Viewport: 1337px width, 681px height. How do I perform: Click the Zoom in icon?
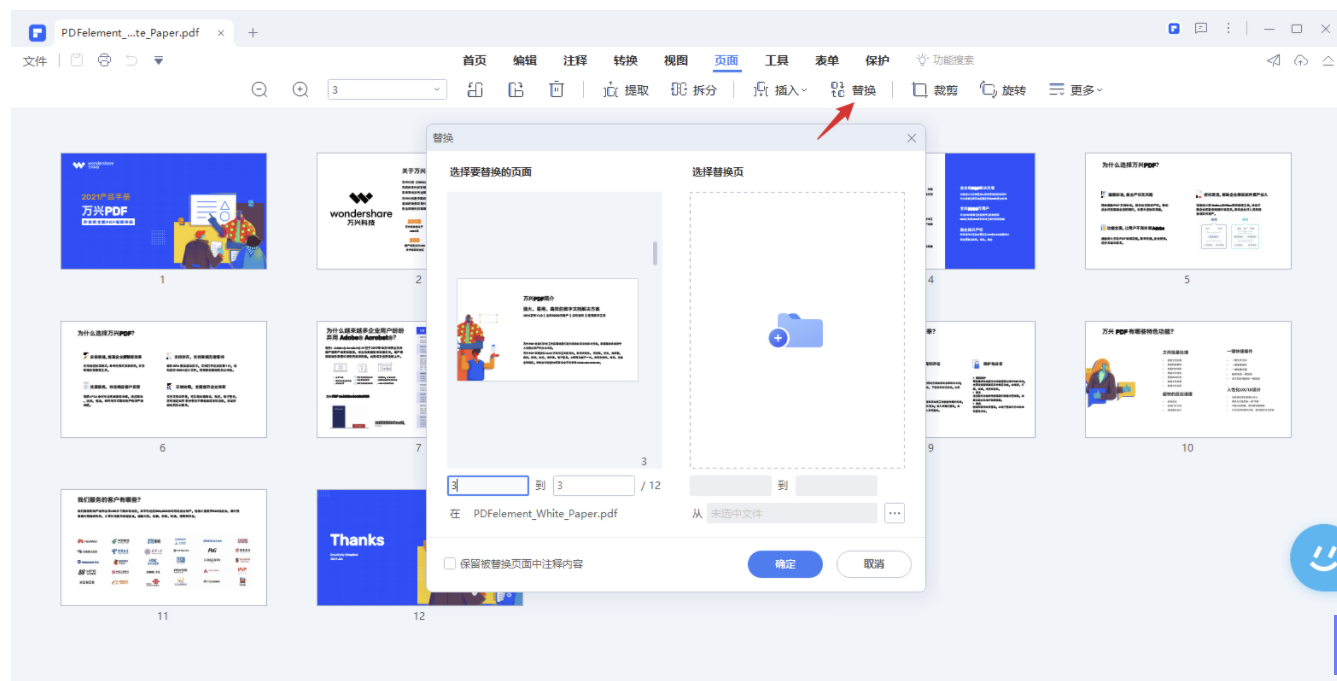coord(298,89)
